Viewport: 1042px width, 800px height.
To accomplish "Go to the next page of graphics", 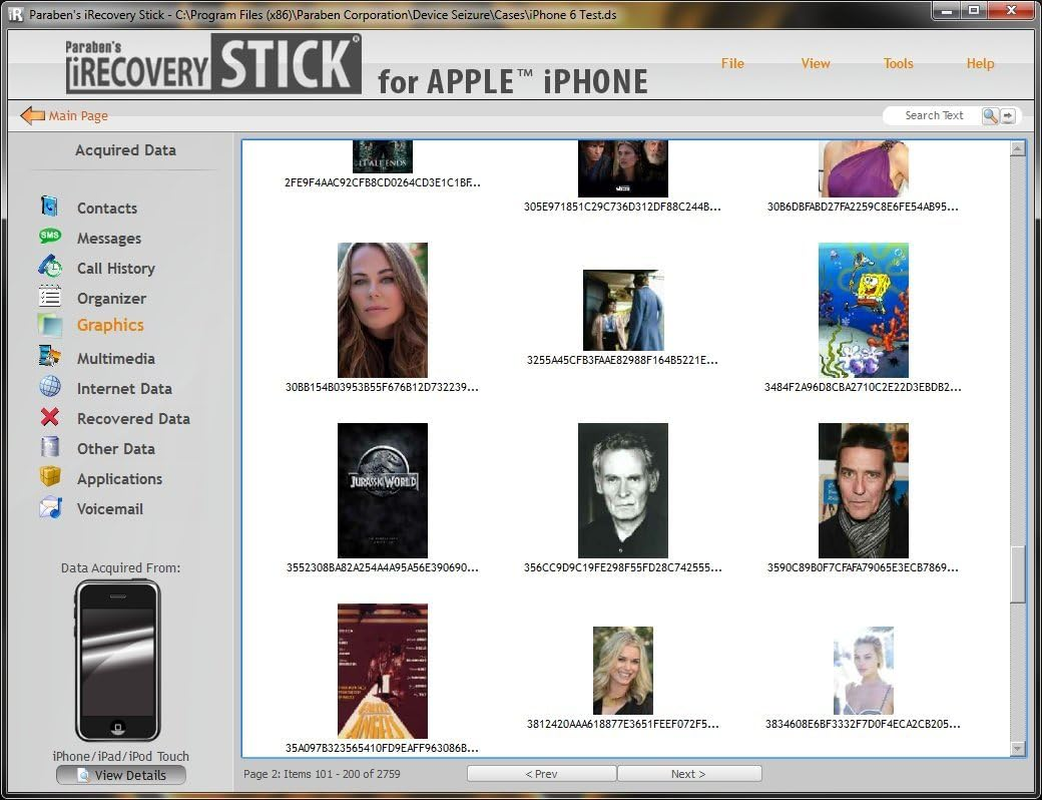I will [x=688, y=773].
